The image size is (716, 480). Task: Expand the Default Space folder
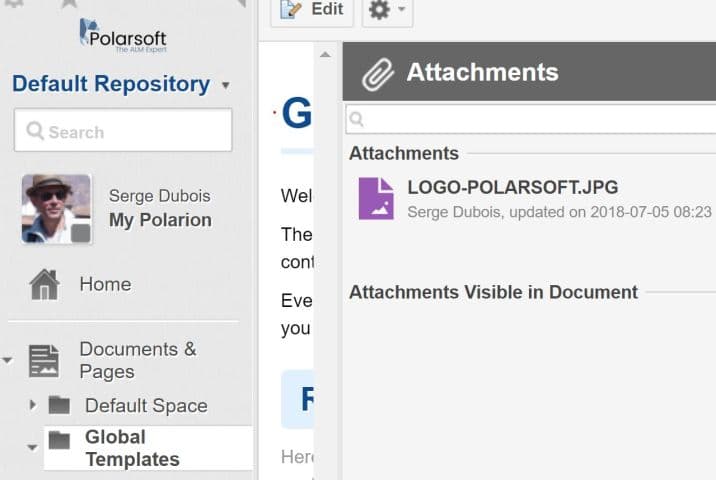[x=33, y=405]
